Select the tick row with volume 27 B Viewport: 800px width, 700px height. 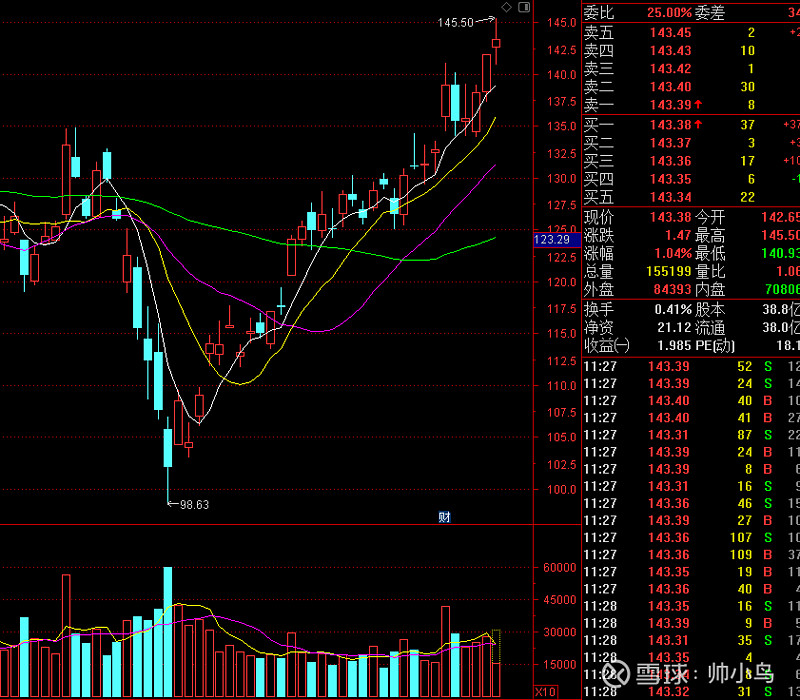(691, 521)
